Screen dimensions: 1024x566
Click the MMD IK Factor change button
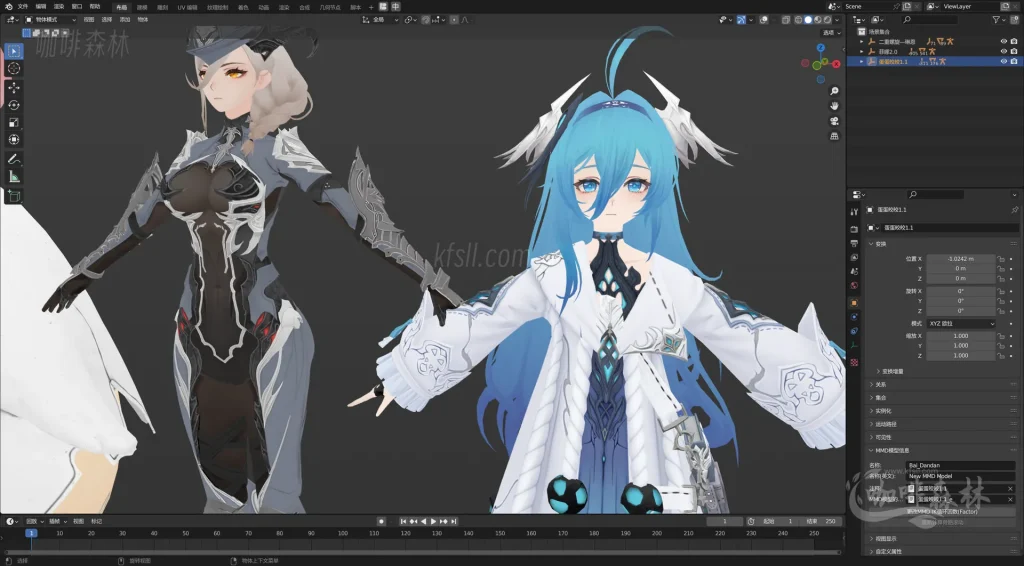tap(942, 512)
